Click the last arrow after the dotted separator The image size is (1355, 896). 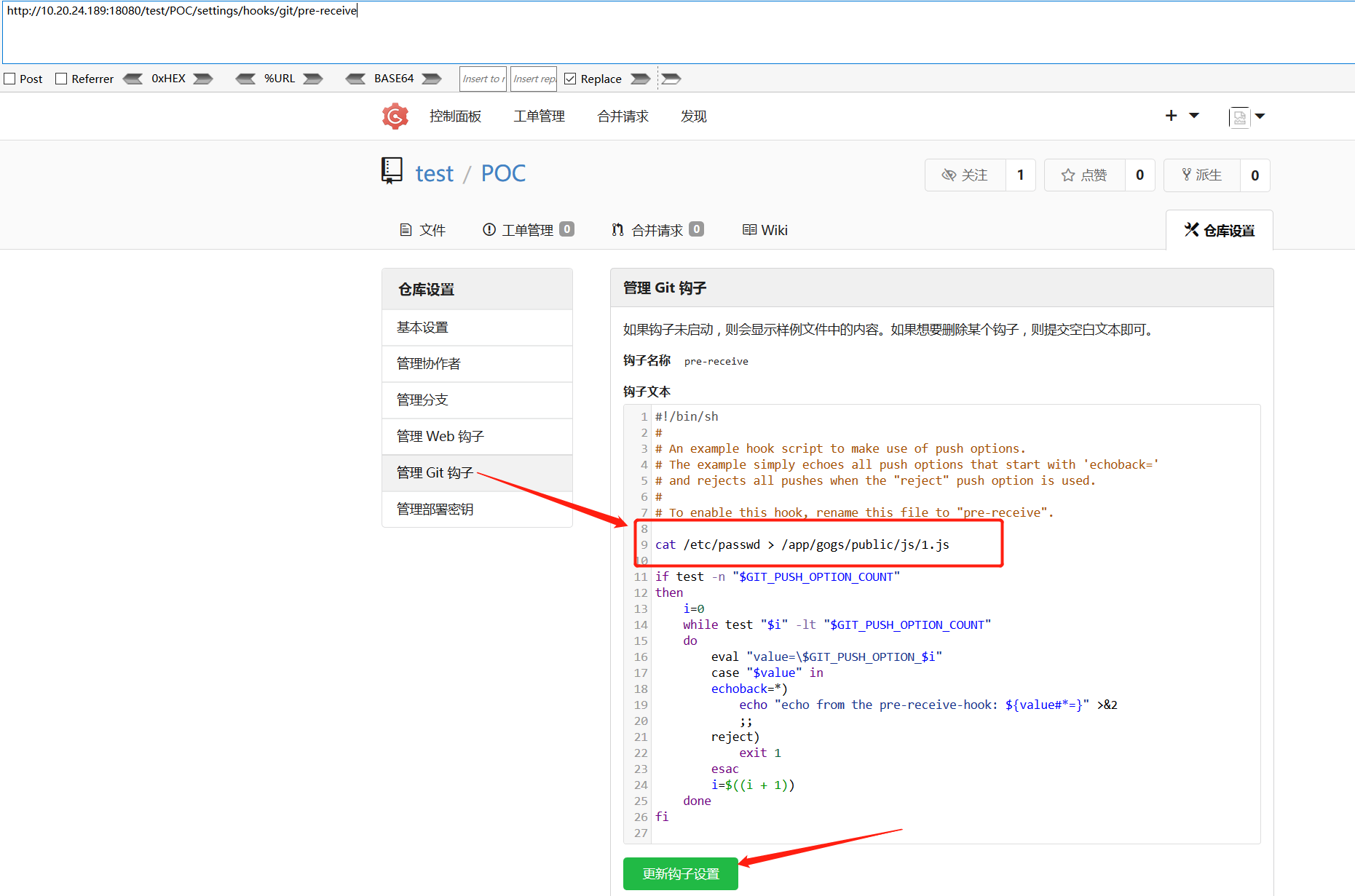coord(671,79)
